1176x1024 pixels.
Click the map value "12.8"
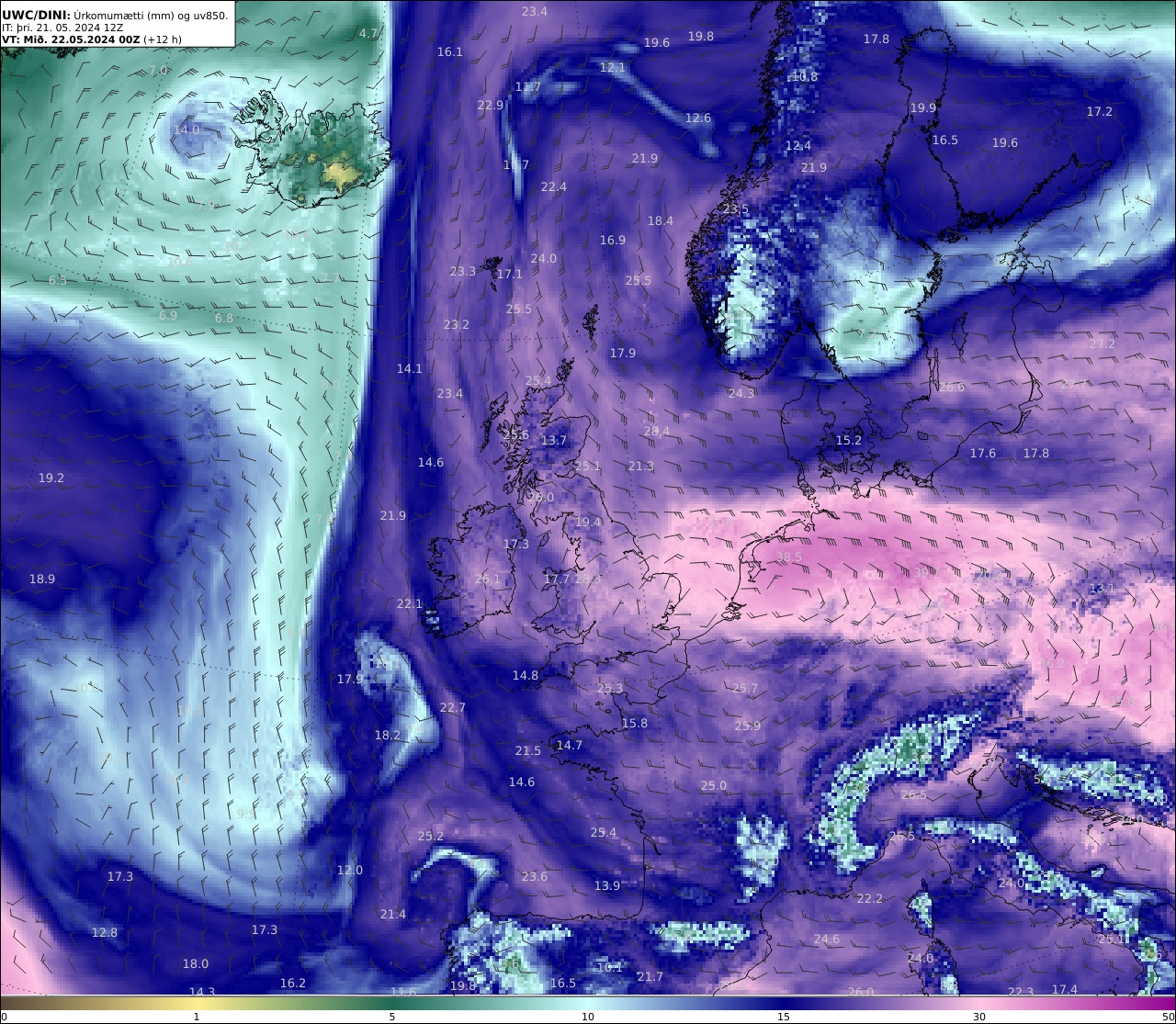[105, 933]
